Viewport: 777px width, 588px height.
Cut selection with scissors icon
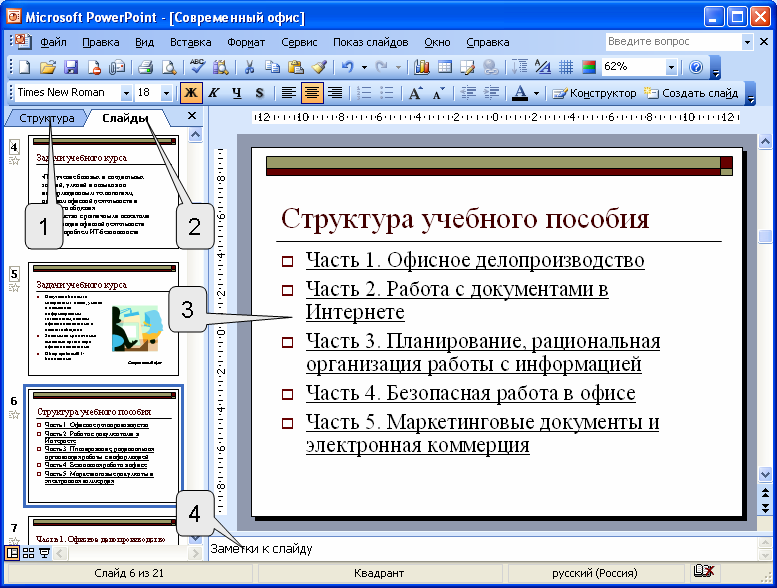(x=249, y=67)
